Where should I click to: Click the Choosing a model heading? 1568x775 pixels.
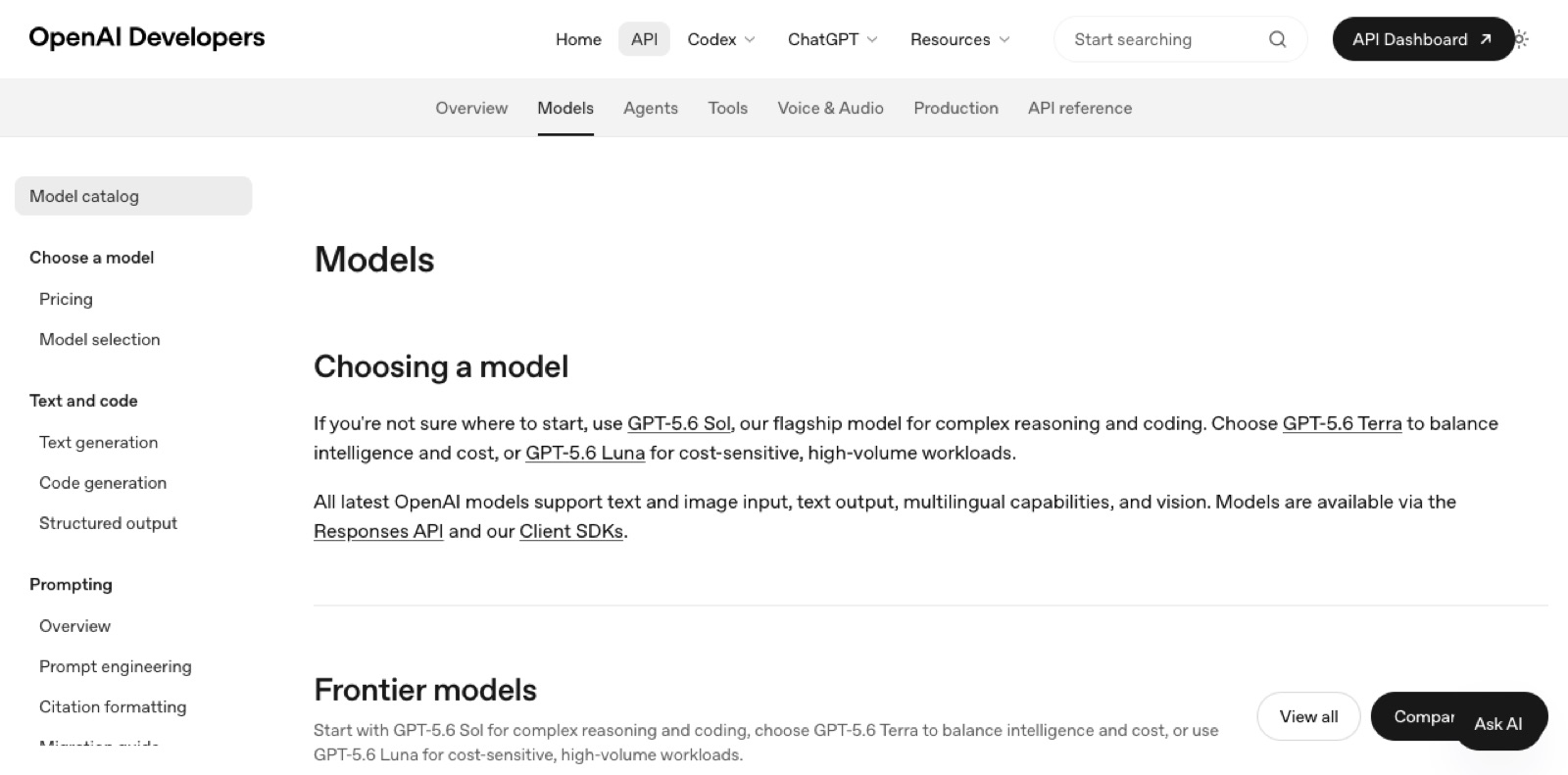[x=441, y=366]
